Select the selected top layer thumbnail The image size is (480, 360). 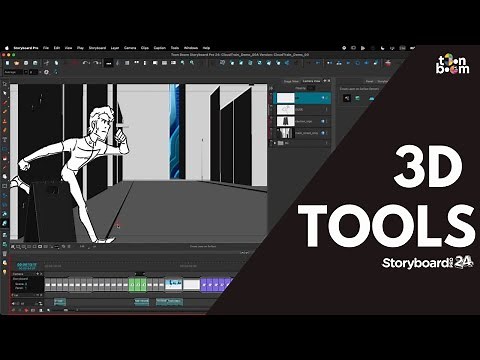point(286,98)
